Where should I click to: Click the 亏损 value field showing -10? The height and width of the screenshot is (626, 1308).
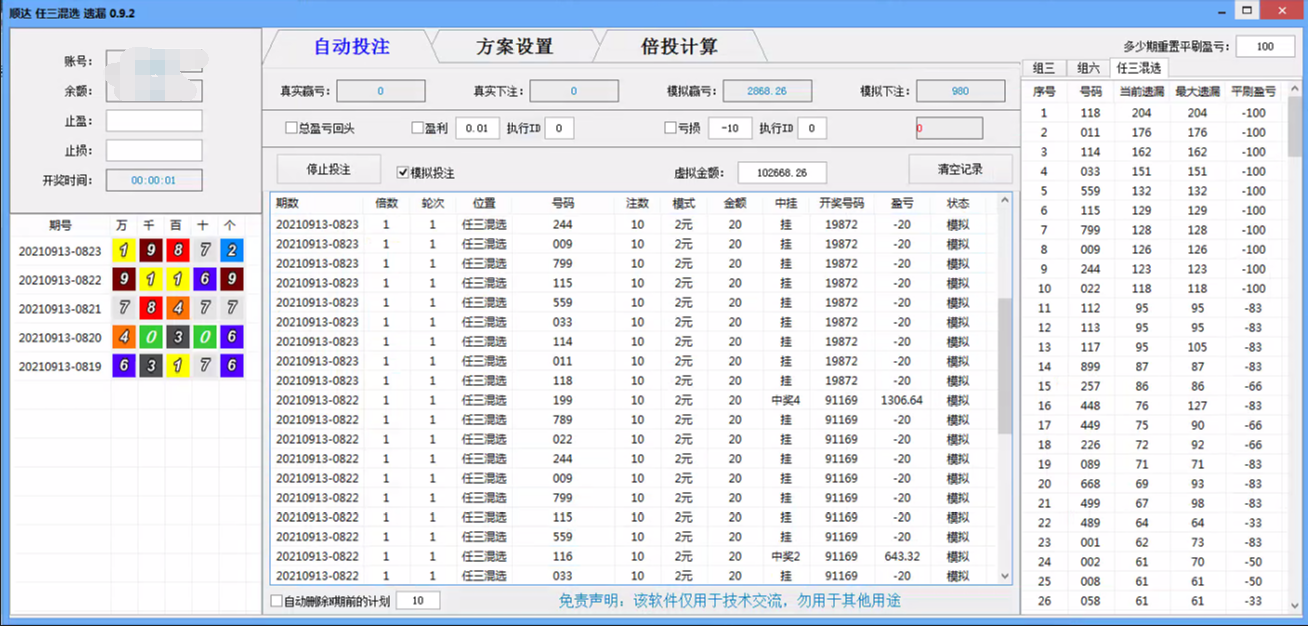tap(730, 128)
